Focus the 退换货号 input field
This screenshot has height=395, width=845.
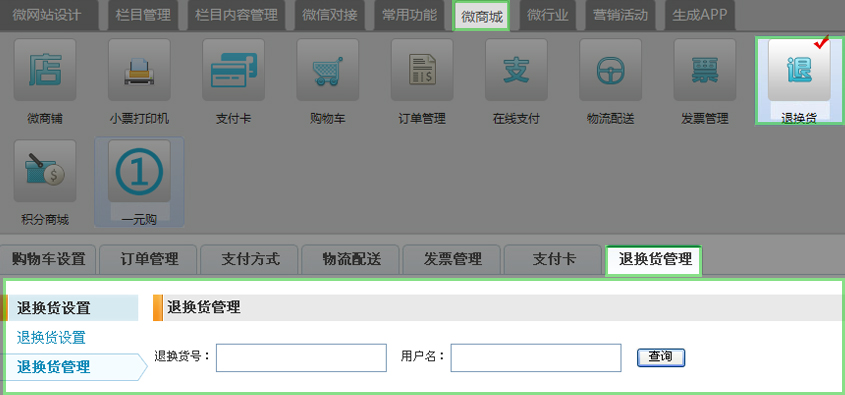(301, 358)
